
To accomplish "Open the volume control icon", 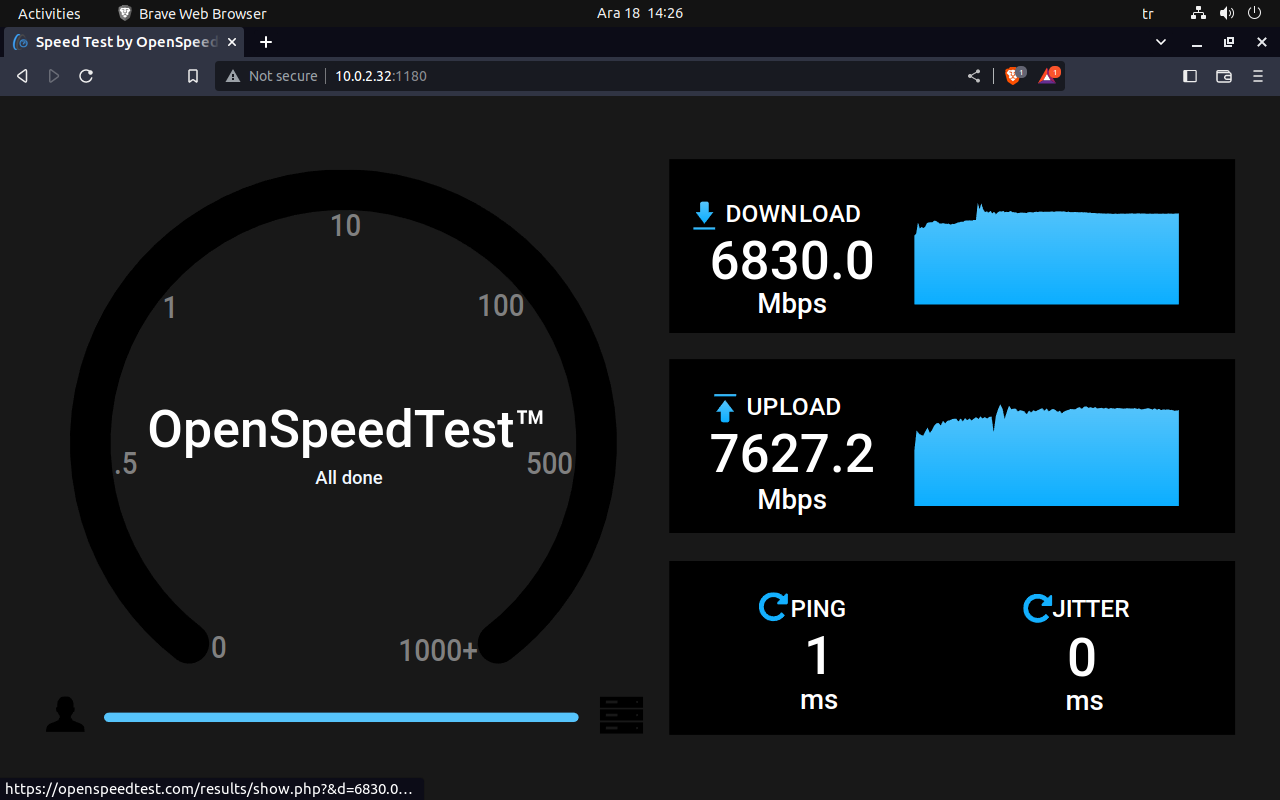I will pyautogui.click(x=1227, y=14).
